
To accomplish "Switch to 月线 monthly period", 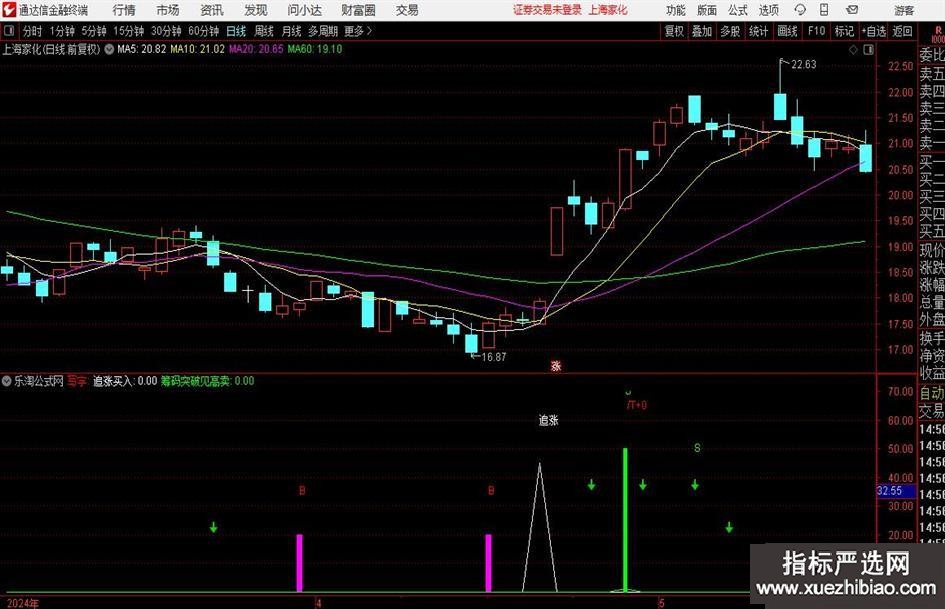I will [x=292, y=31].
